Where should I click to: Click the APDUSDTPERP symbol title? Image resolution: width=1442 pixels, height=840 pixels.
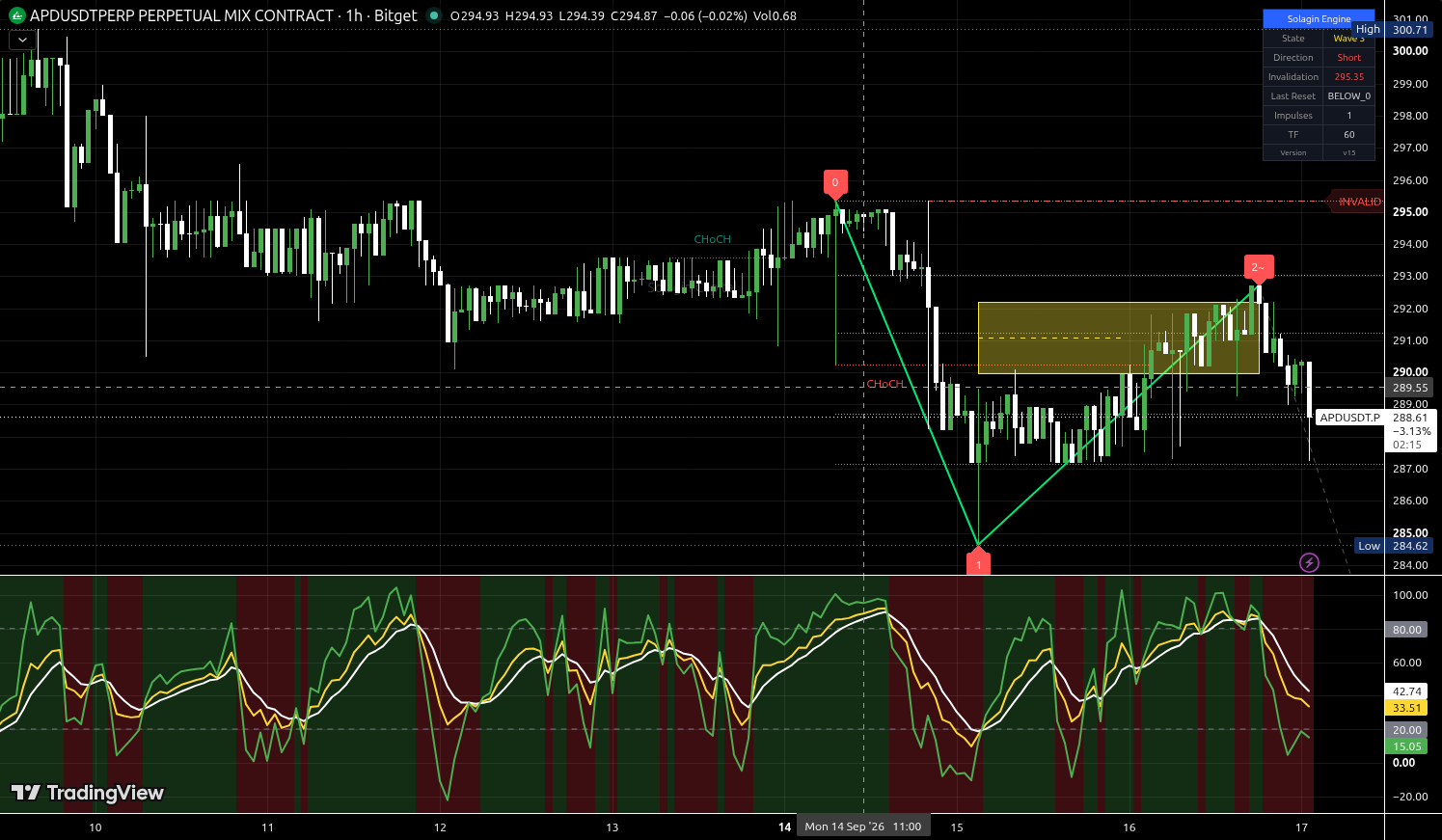[x=181, y=15]
